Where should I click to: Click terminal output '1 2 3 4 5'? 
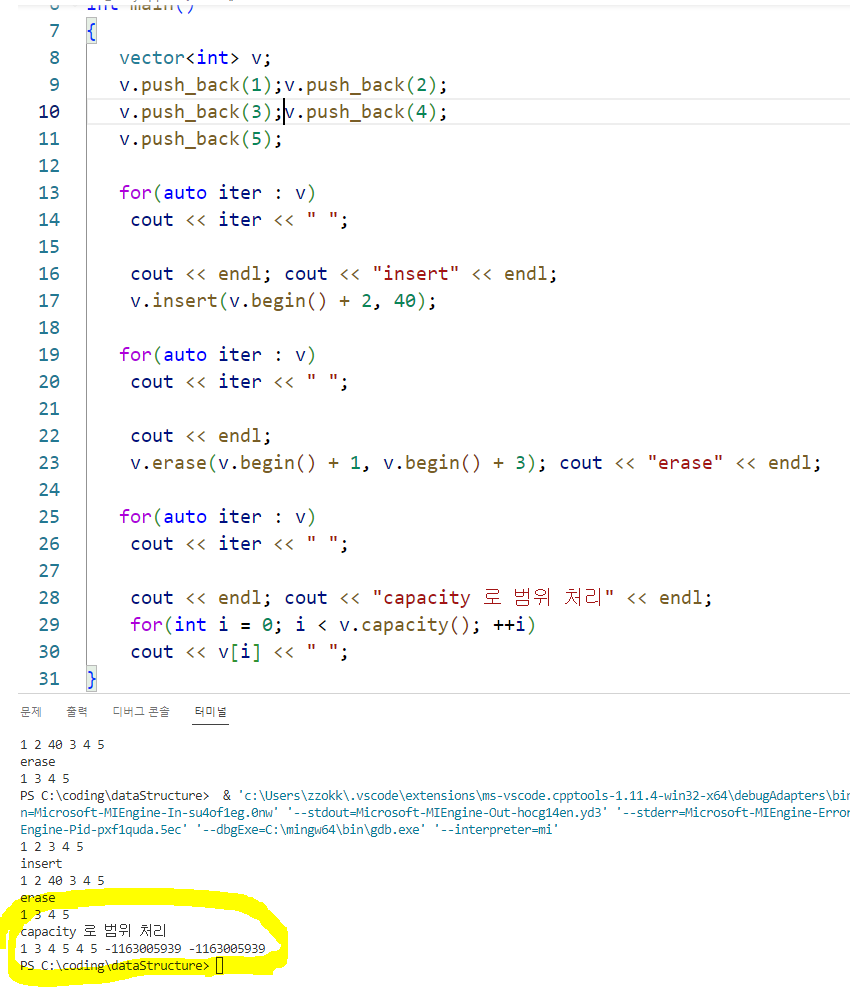[x=52, y=847]
